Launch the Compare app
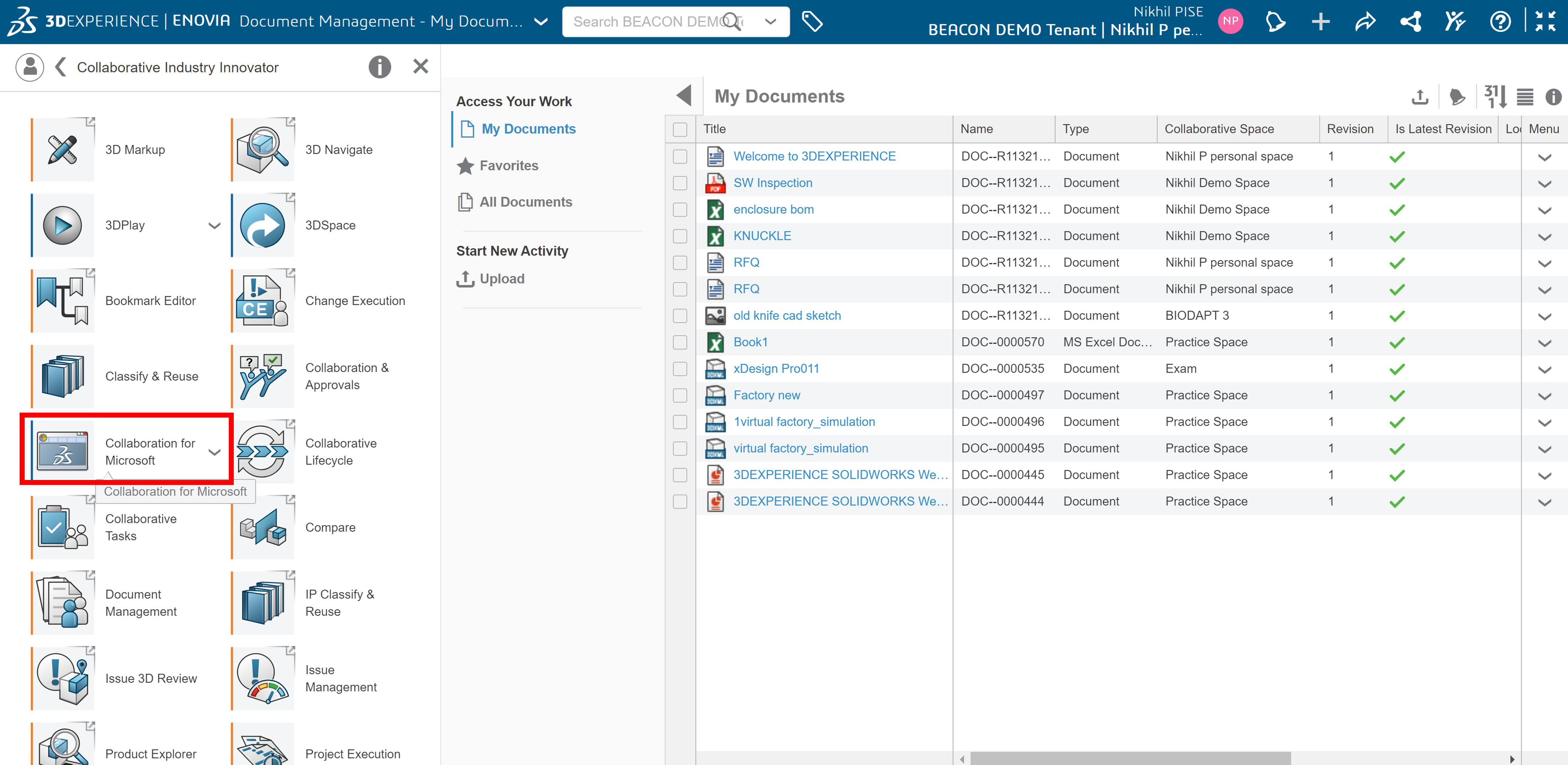Viewport: 1568px width, 765px height. 263,527
